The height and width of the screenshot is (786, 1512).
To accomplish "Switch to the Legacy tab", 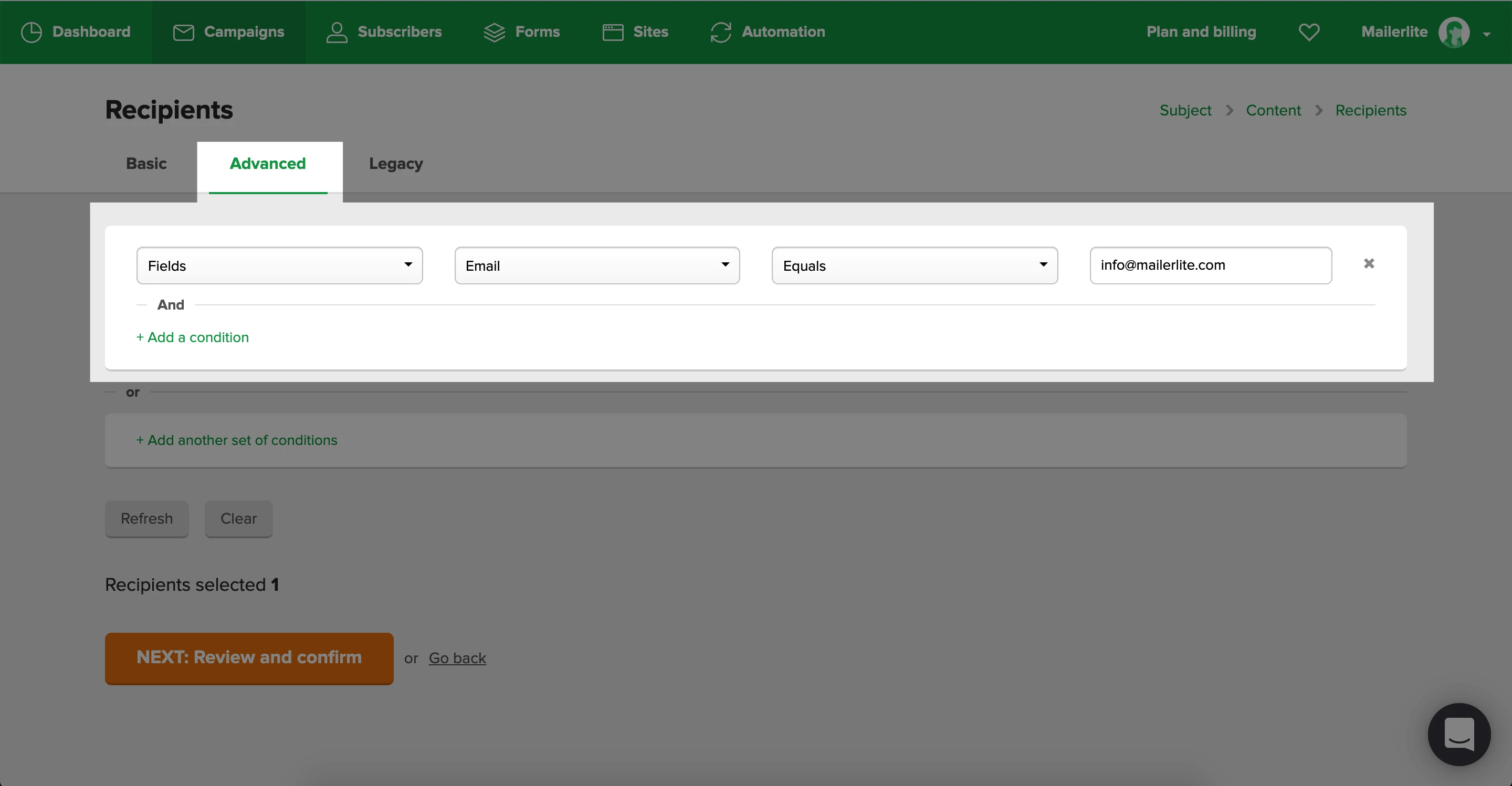I will 396,164.
